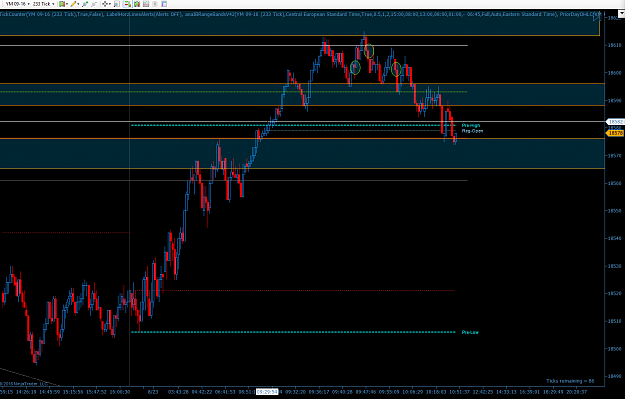Click the Pre-High line label
Viewport: 625px width, 399px height.
point(471,126)
